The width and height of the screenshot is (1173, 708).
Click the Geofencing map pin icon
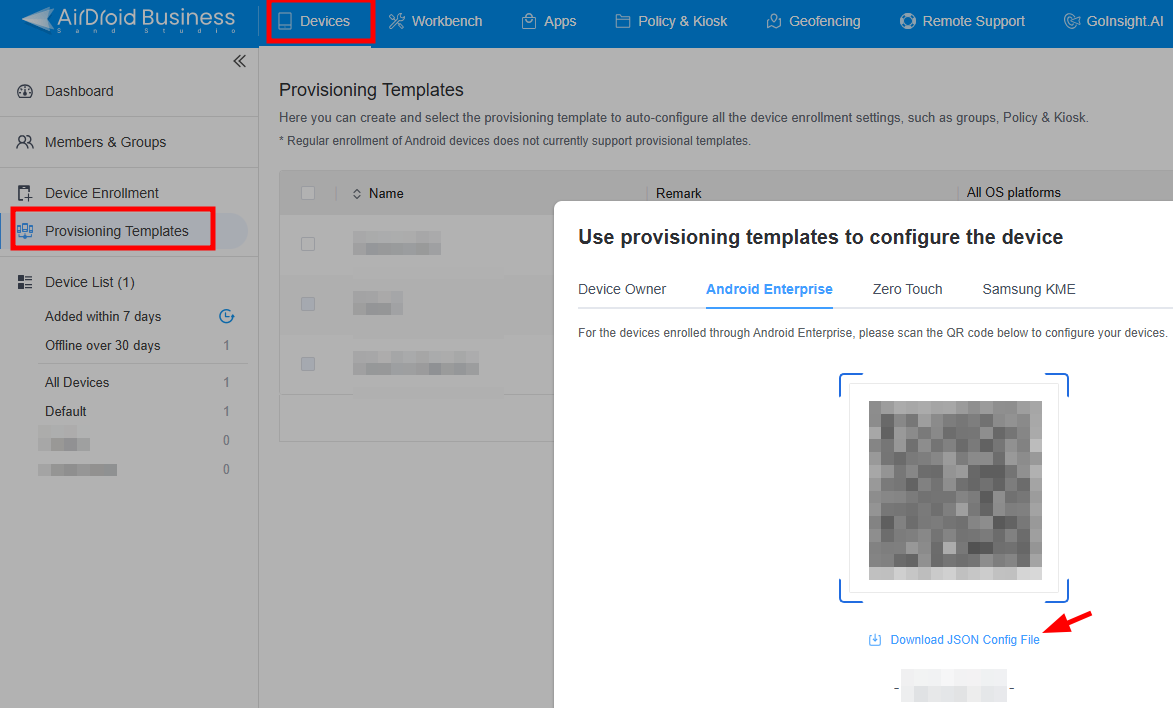pos(774,21)
